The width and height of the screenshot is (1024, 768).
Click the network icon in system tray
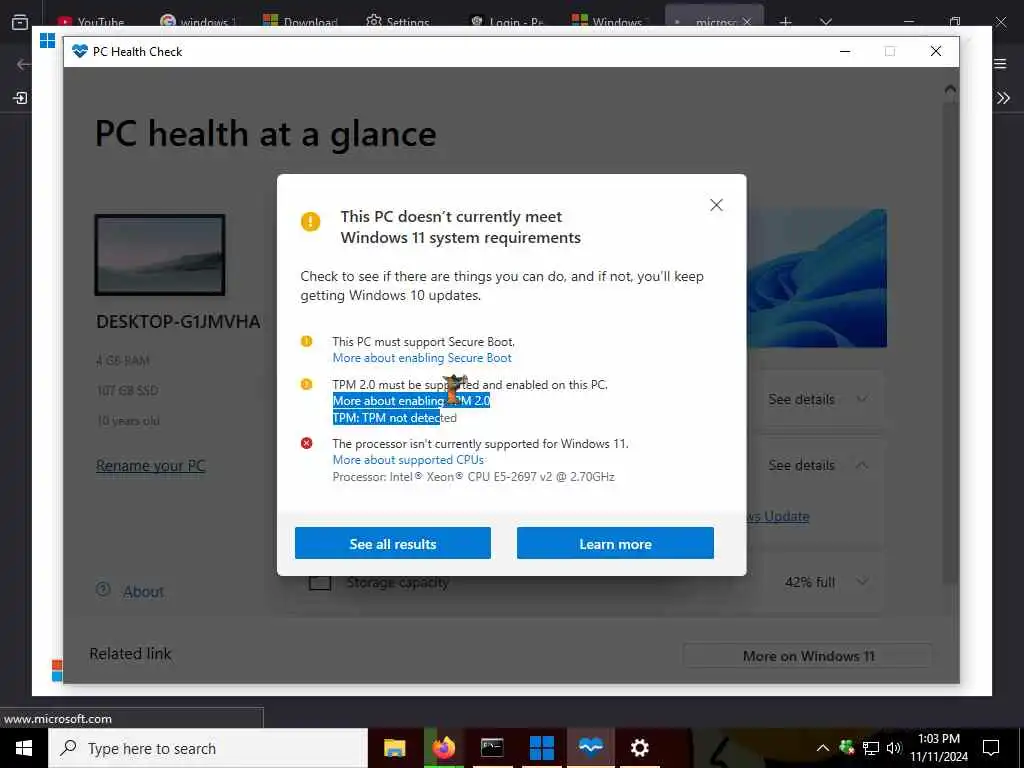871,748
